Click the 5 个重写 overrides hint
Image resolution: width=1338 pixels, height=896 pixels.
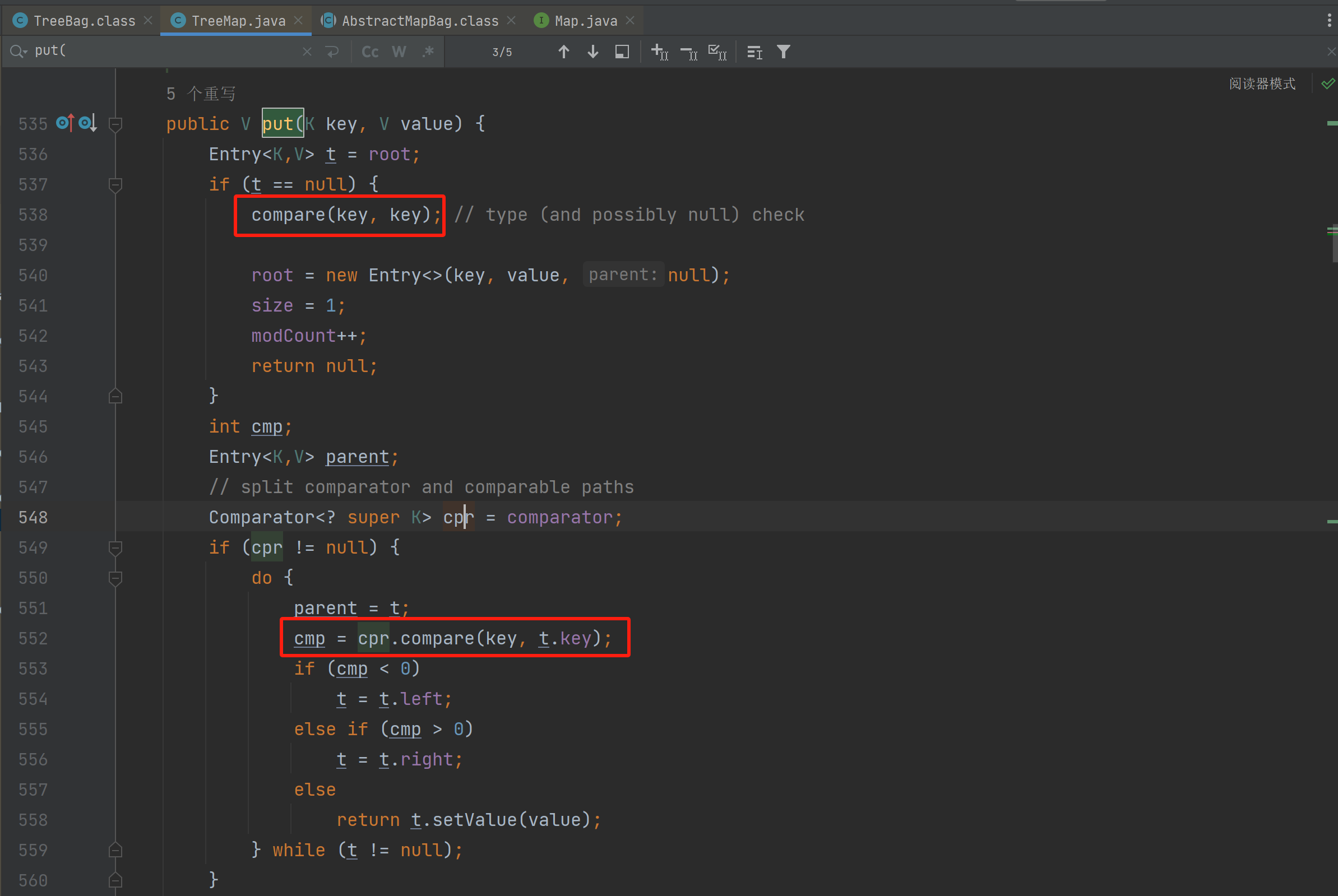tap(201, 94)
